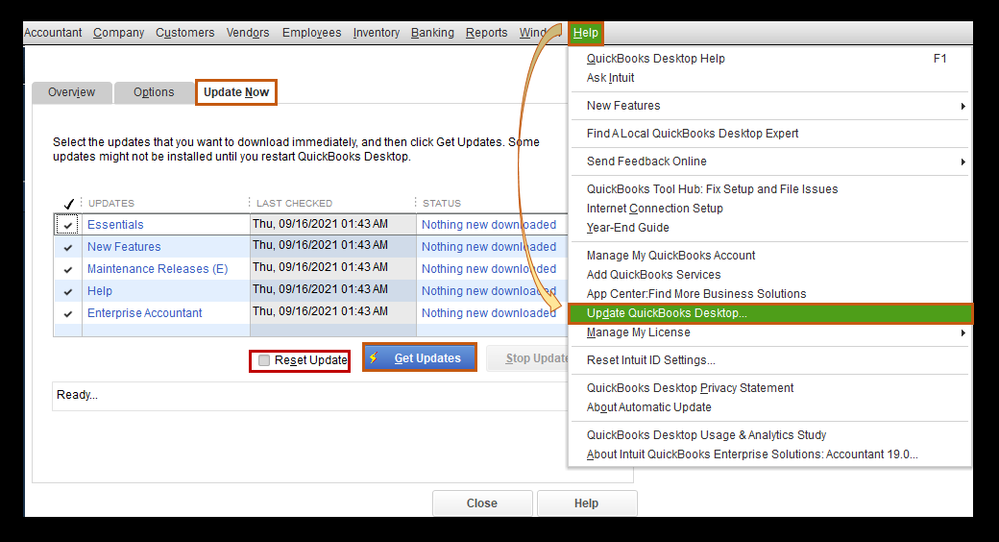Open the Inventory menu
Screen dimensions: 999x542
pyautogui.click(x=376, y=32)
